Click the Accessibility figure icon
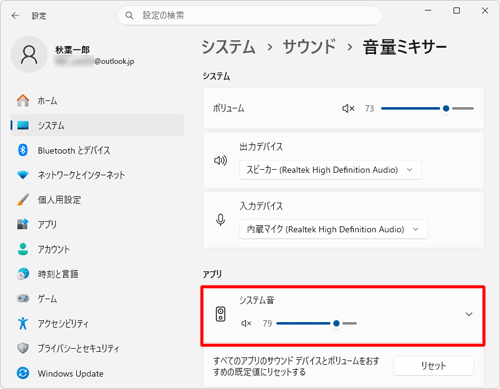 (x=23, y=323)
